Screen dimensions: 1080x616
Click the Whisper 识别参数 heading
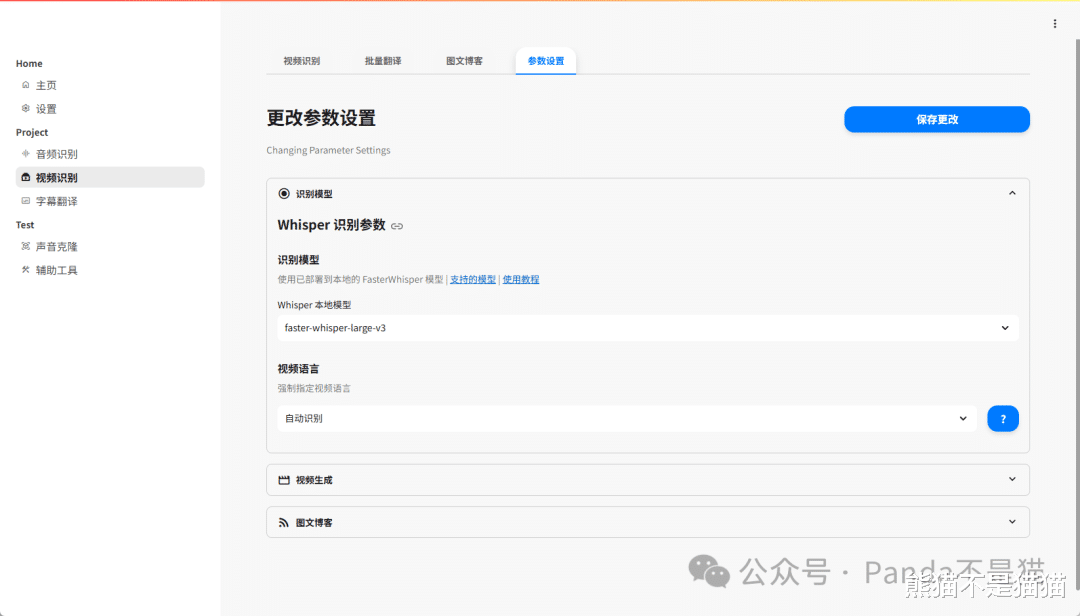(331, 225)
